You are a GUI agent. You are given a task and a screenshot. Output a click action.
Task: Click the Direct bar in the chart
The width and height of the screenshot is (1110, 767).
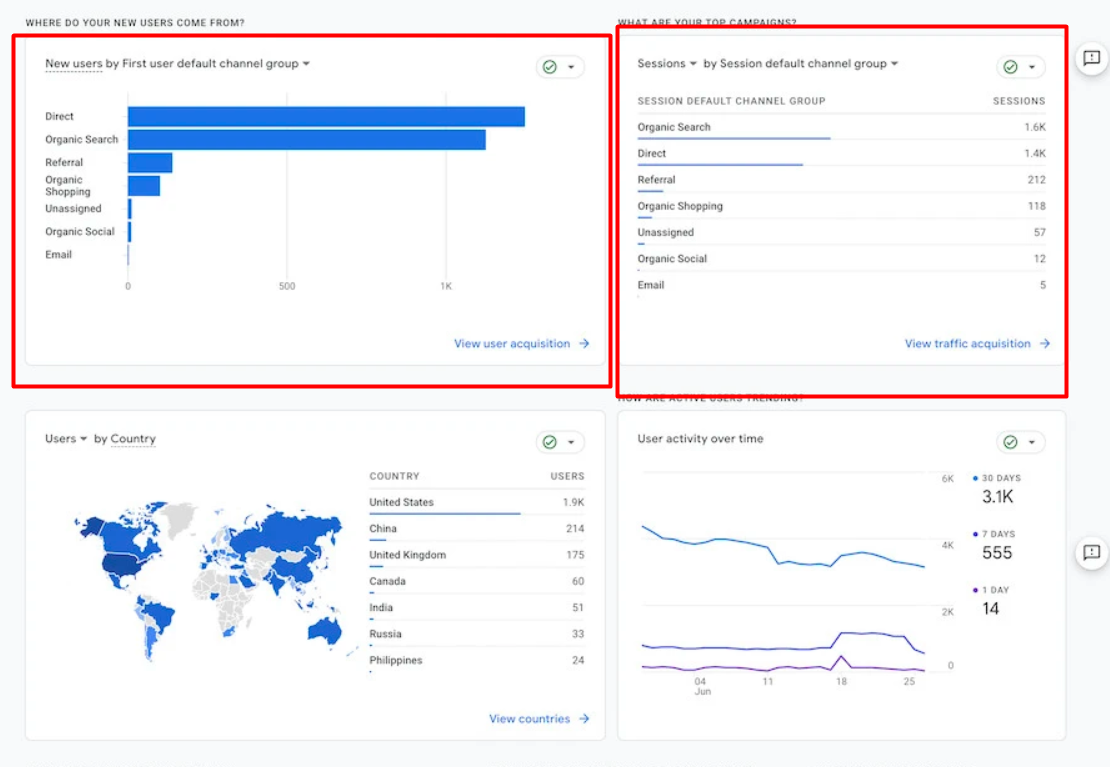click(x=326, y=117)
